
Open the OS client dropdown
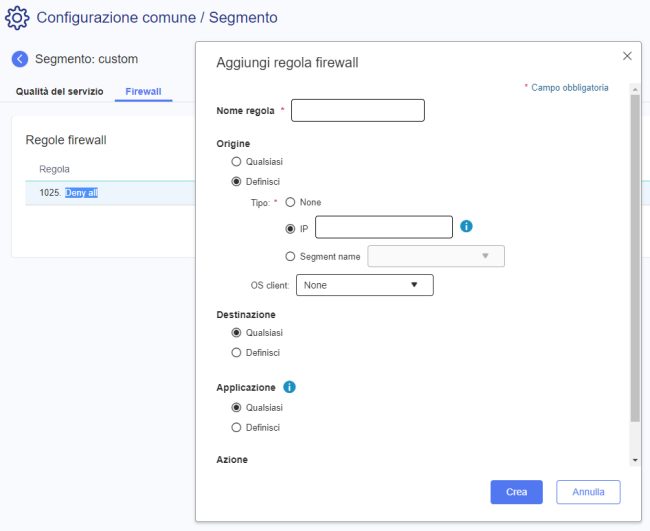click(364, 285)
